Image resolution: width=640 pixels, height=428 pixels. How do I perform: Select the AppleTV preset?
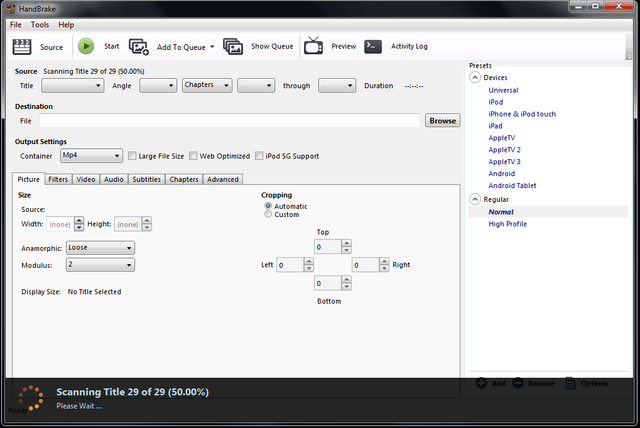[x=502, y=138]
